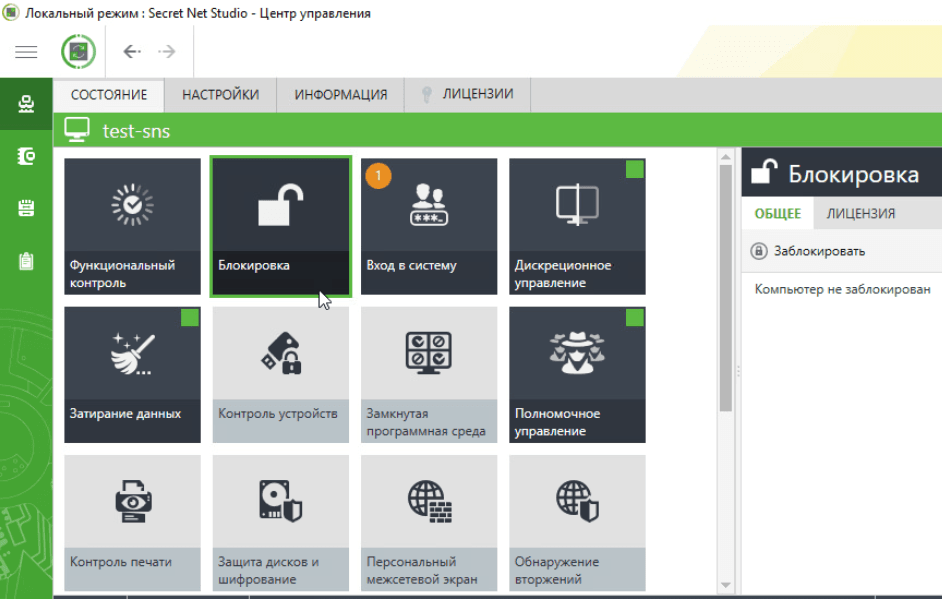Screen dimensions: 942x599
Task: Click the scroll down arrow of tiles list
Action: 726,585
